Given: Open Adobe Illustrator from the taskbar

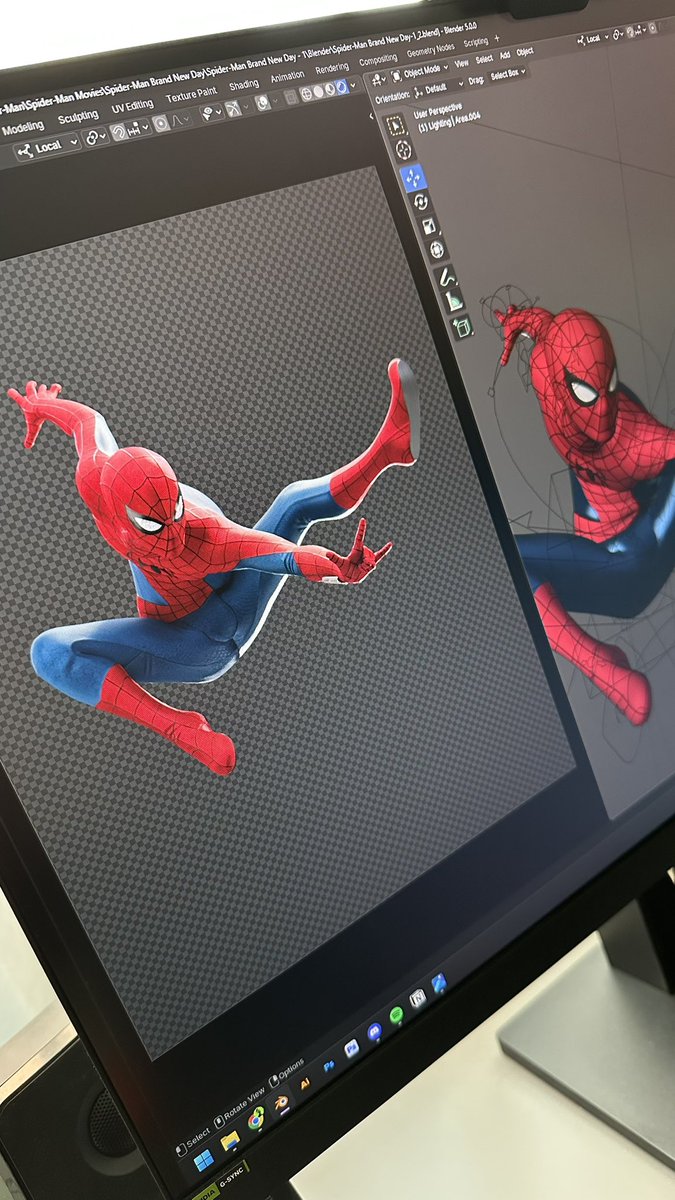Looking at the screenshot, I should [x=305, y=1083].
